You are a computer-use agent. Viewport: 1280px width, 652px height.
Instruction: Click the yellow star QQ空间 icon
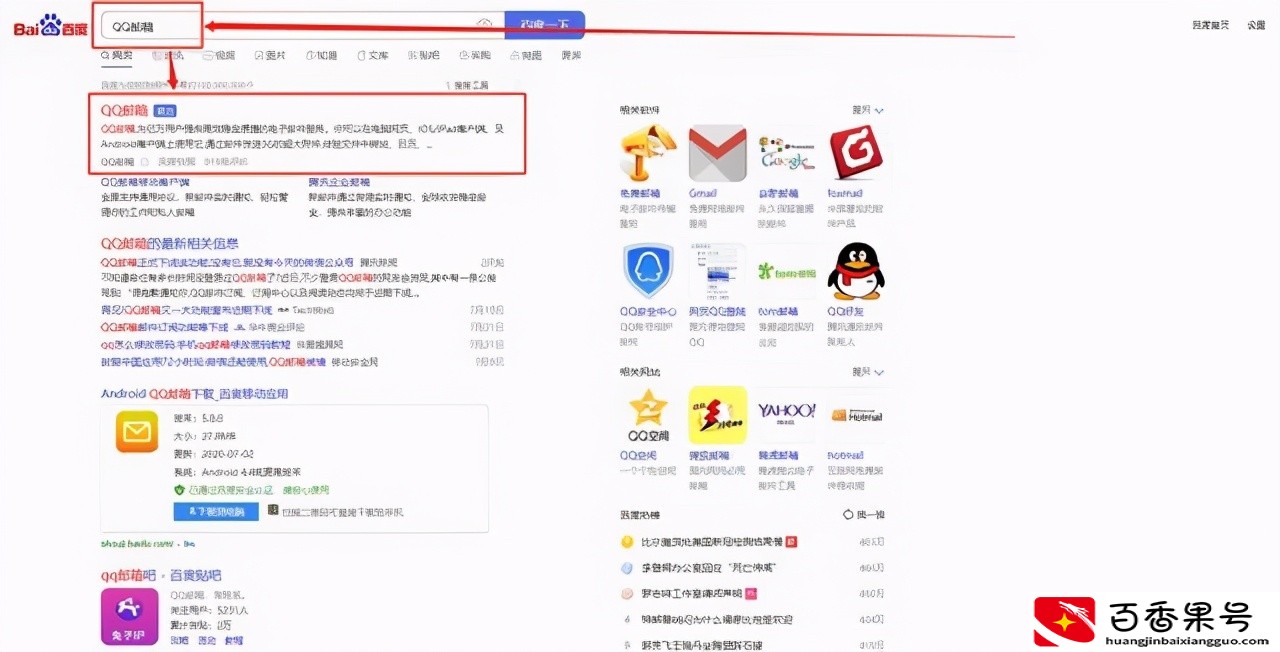pyautogui.click(x=649, y=415)
